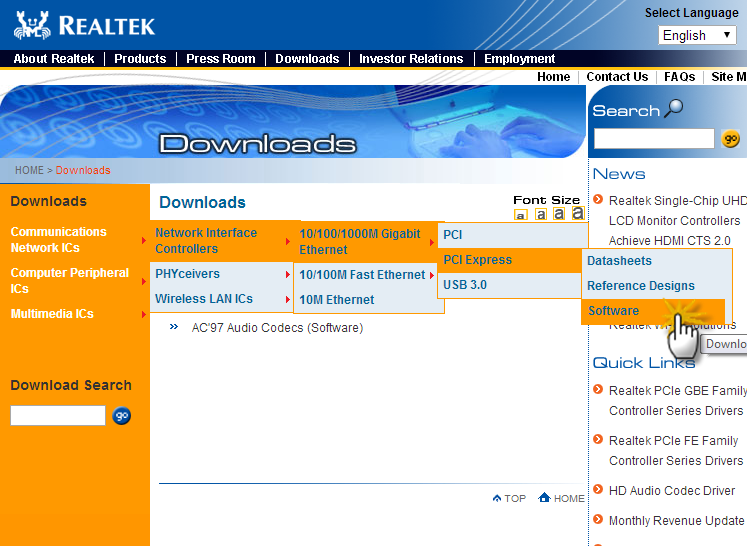Image resolution: width=747 pixels, height=546 pixels.
Task: Expand Communications Network ICs submenu
Action: (x=143, y=240)
